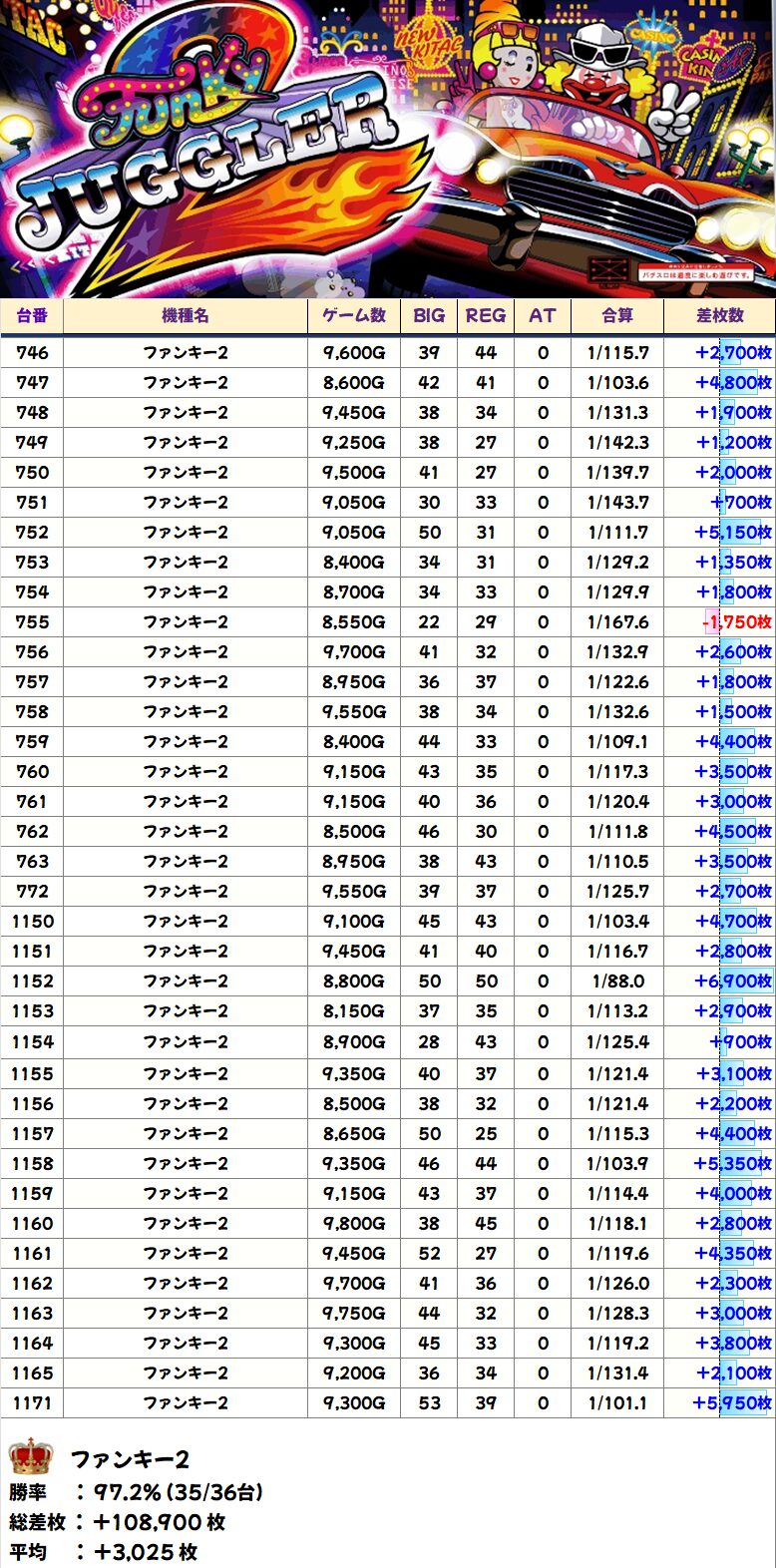Click the ファンキー2 summary heading
This screenshot has width=776, height=1568.
tap(130, 1460)
